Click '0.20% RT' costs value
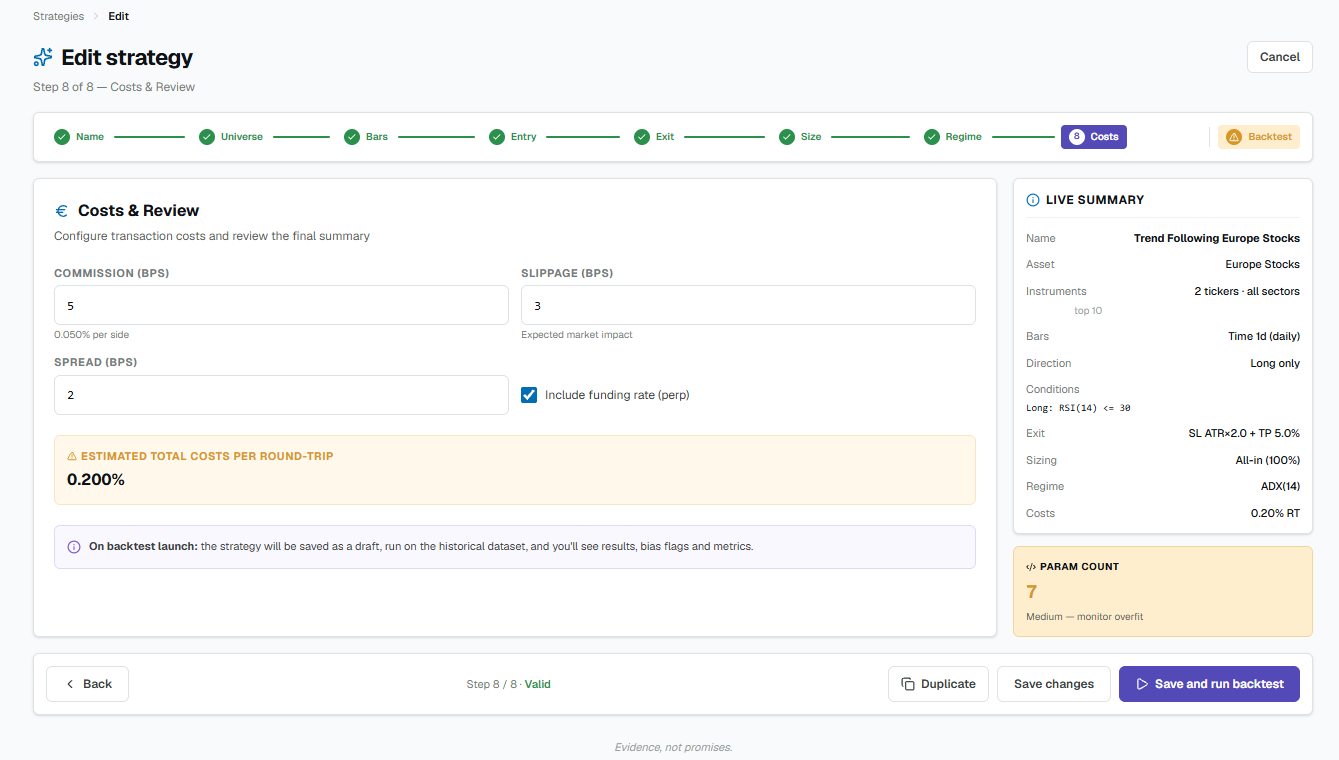 click(1275, 513)
